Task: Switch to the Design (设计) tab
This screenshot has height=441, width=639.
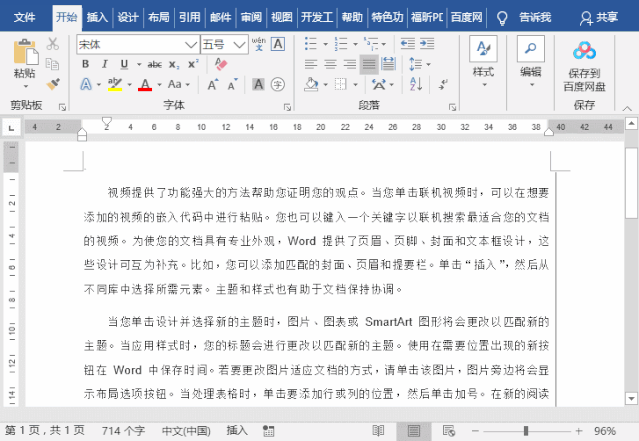Action: (x=128, y=17)
